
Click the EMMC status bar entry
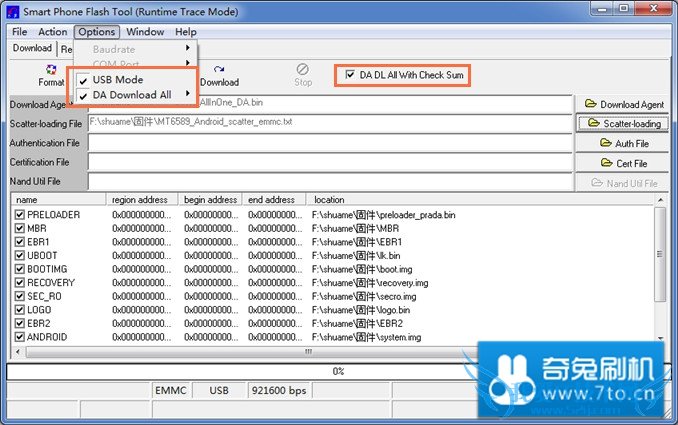(171, 390)
